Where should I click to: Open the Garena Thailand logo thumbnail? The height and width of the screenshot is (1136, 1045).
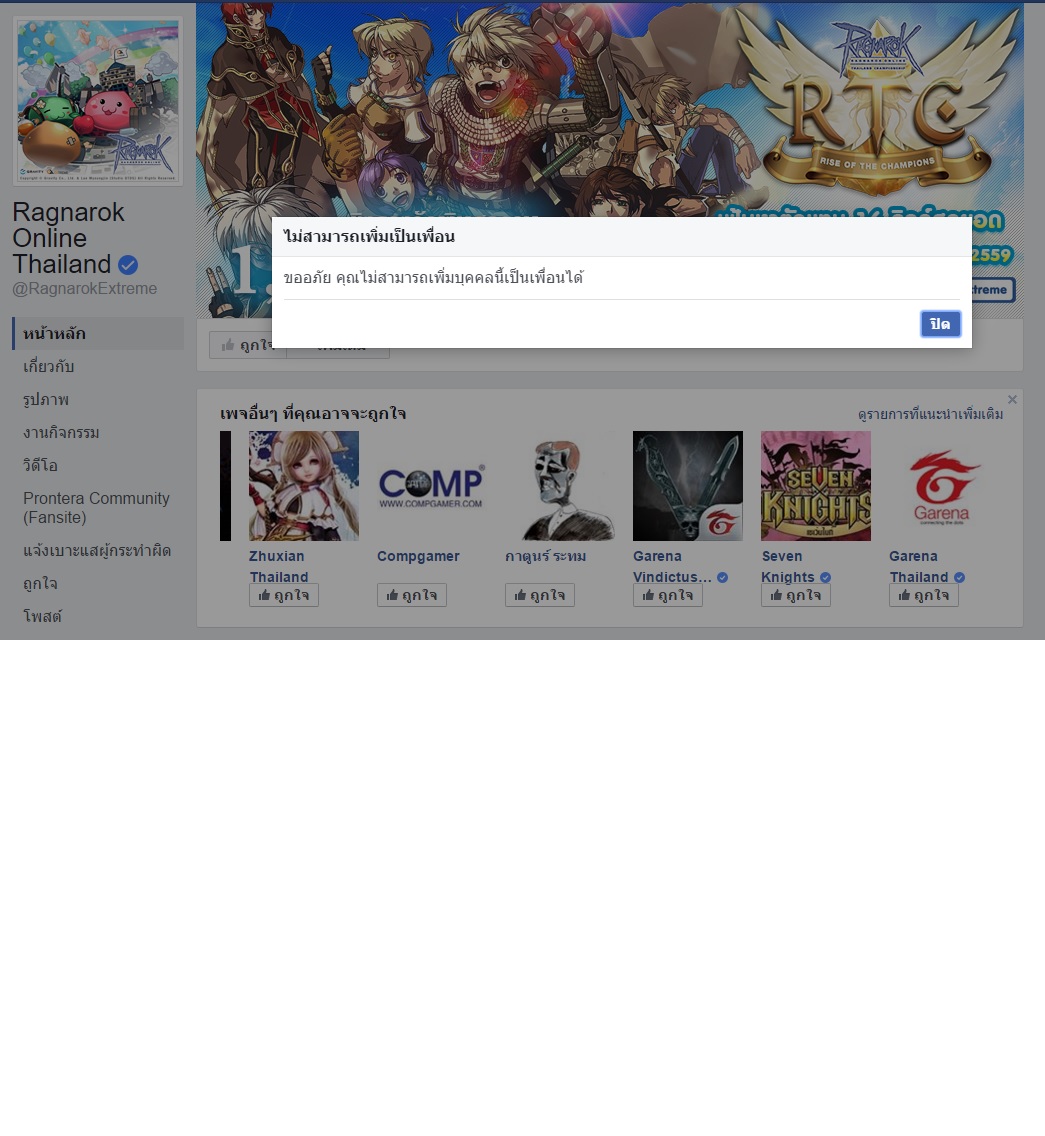[x=944, y=485]
